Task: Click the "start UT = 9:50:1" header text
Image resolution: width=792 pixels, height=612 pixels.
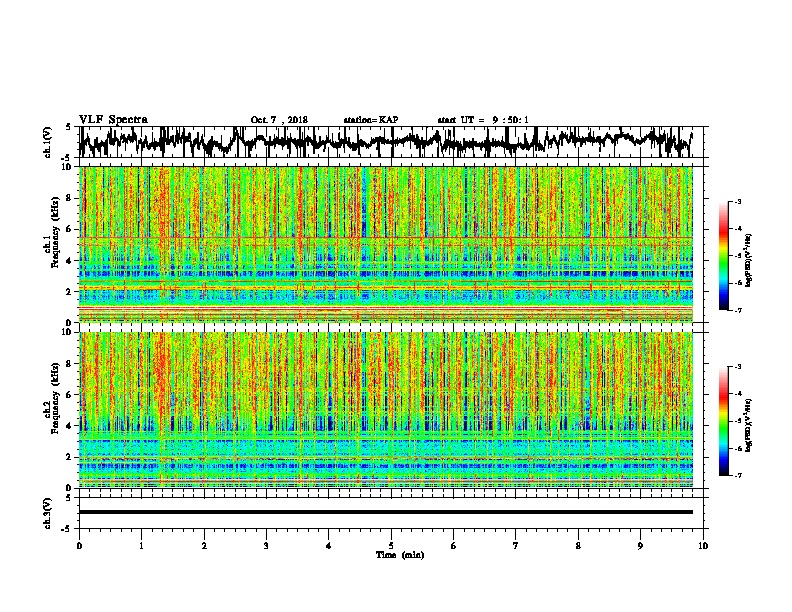Action: [x=483, y=120]
